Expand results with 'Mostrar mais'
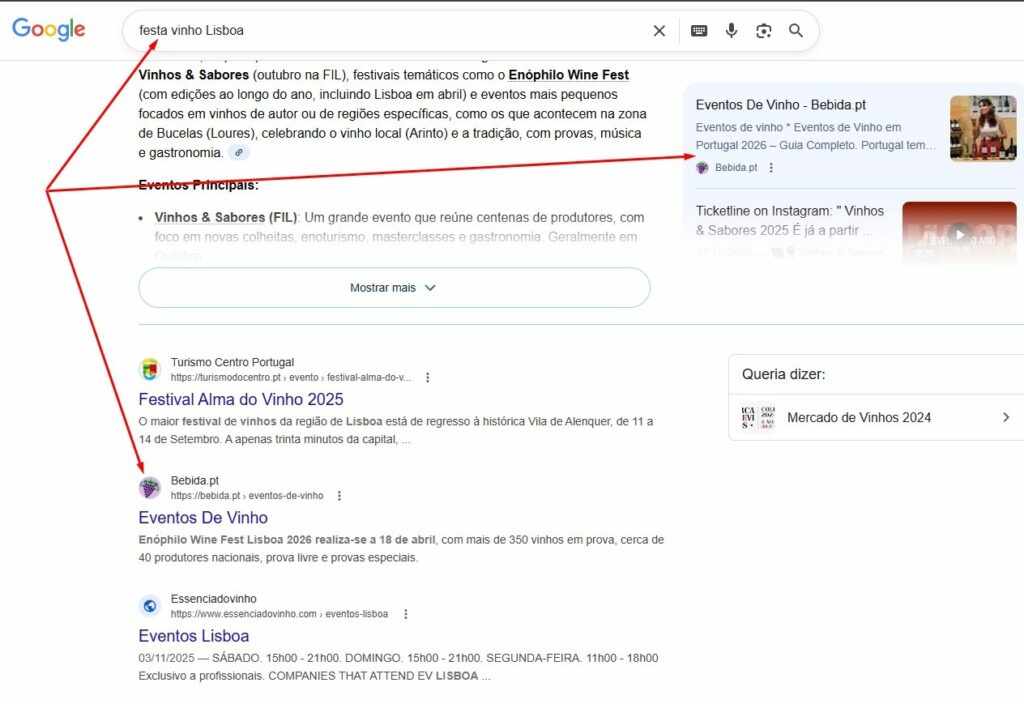This screenshot has width=1024, height=704. [x=395, y=287]
